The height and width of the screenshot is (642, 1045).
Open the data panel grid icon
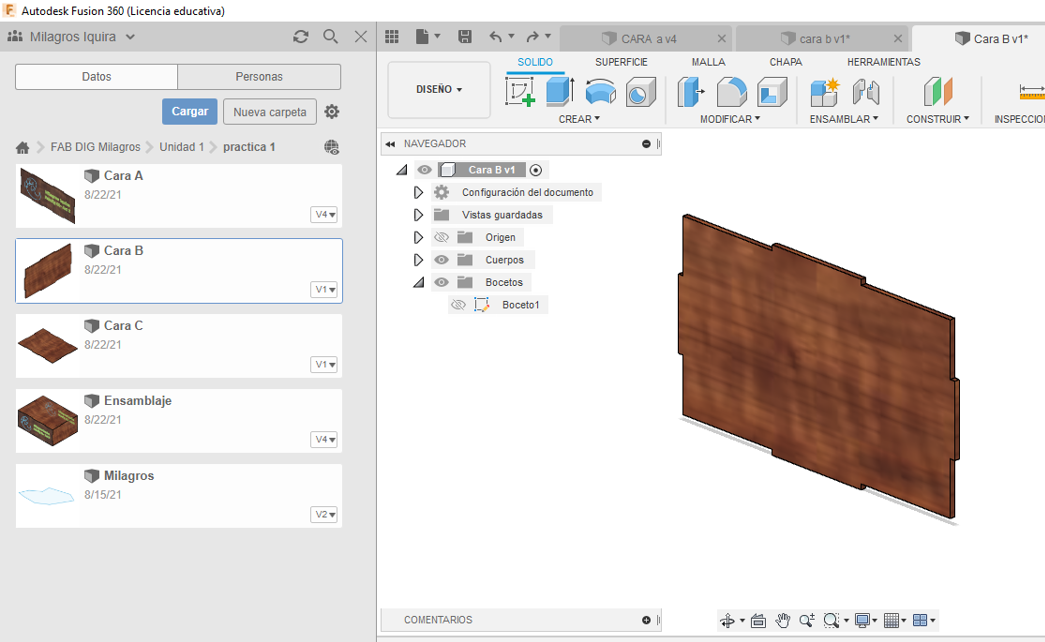(392, 37)
